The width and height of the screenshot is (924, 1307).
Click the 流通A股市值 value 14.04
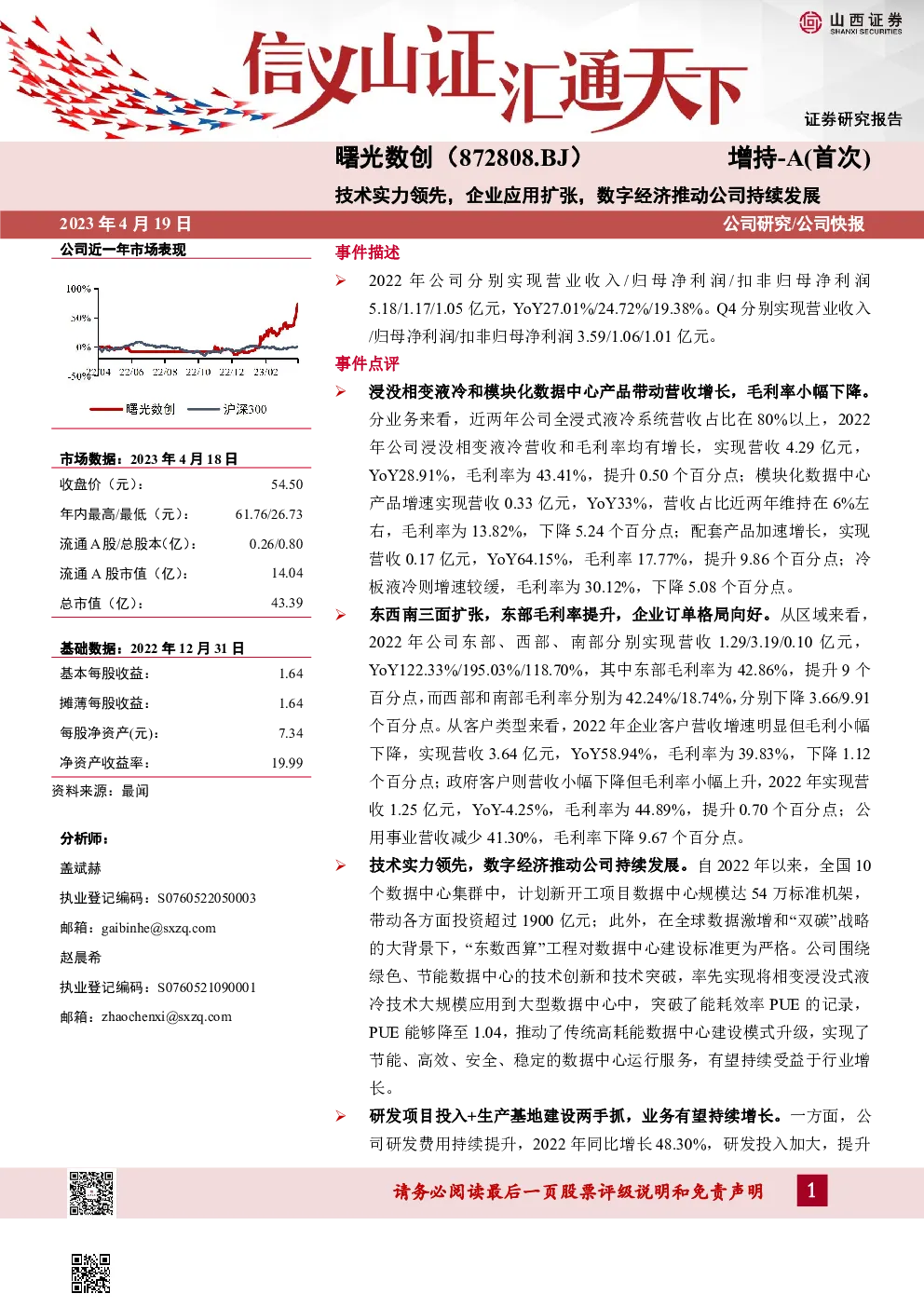click(287, 573)
